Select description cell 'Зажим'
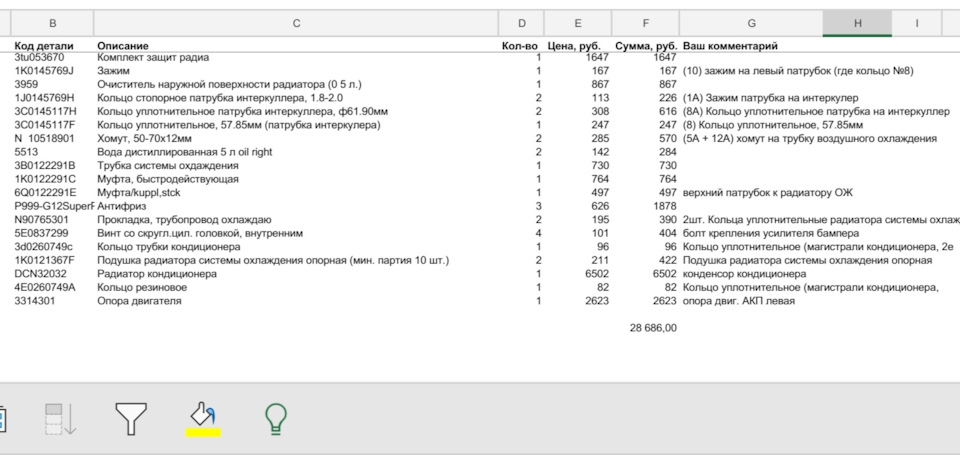Viewport: 960px width, 455px height. [113, 71]
